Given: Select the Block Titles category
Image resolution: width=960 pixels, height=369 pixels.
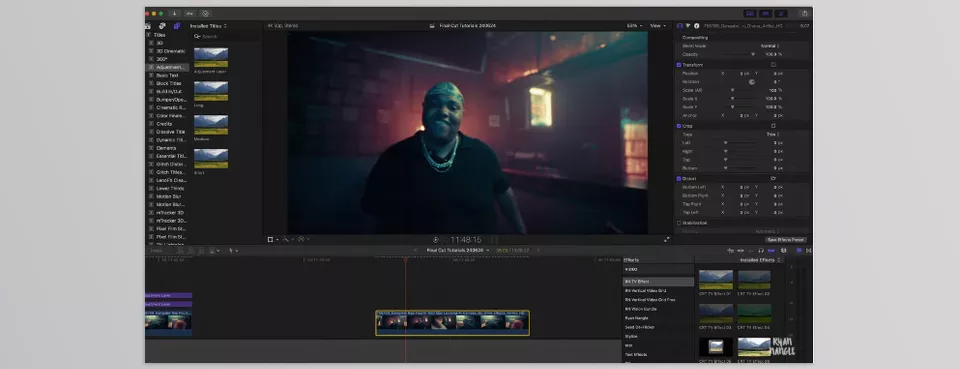Looking at the screenshot, I should click(168, 83).
